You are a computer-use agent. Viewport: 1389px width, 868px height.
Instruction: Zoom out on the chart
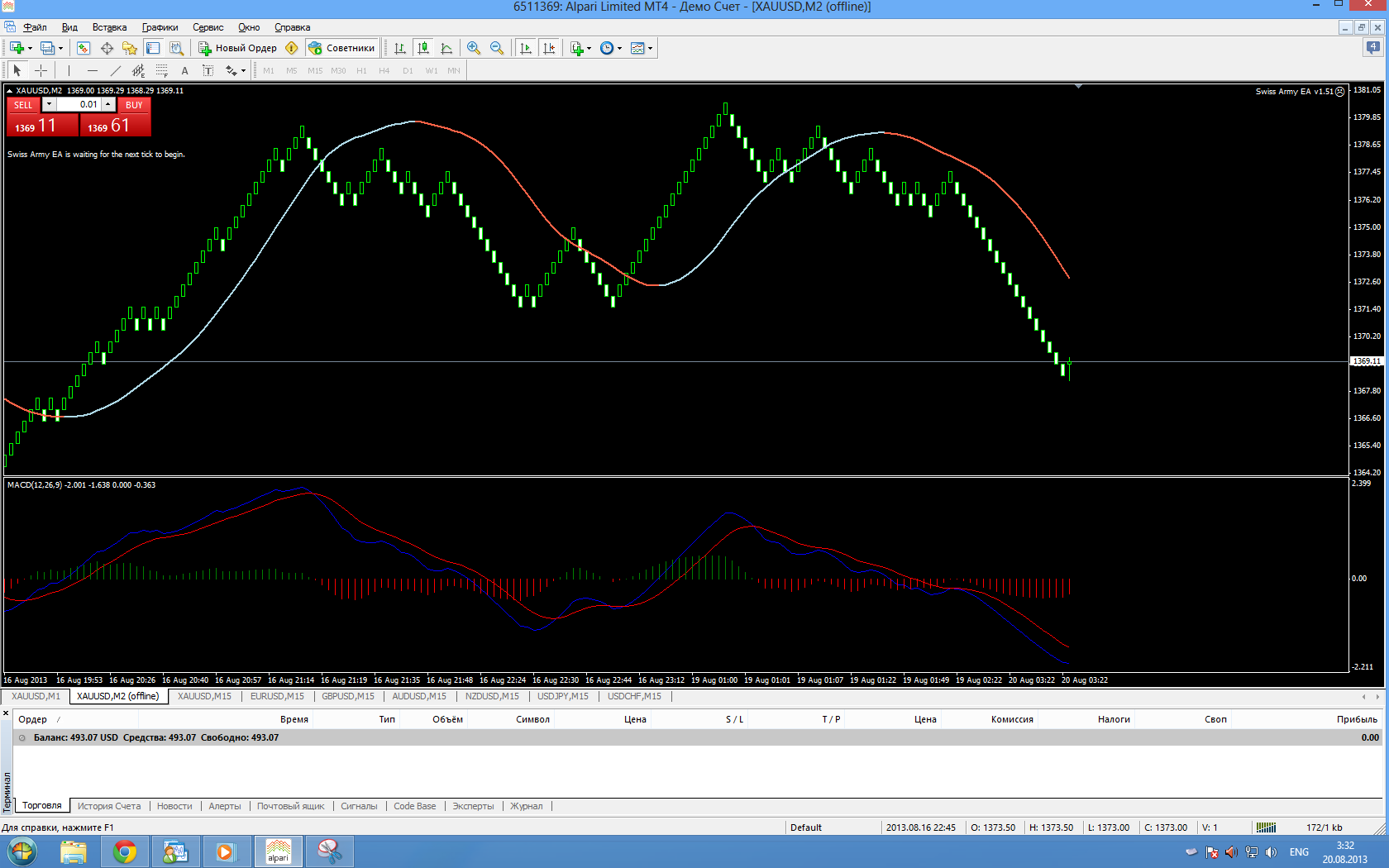(x=497, y=48)
